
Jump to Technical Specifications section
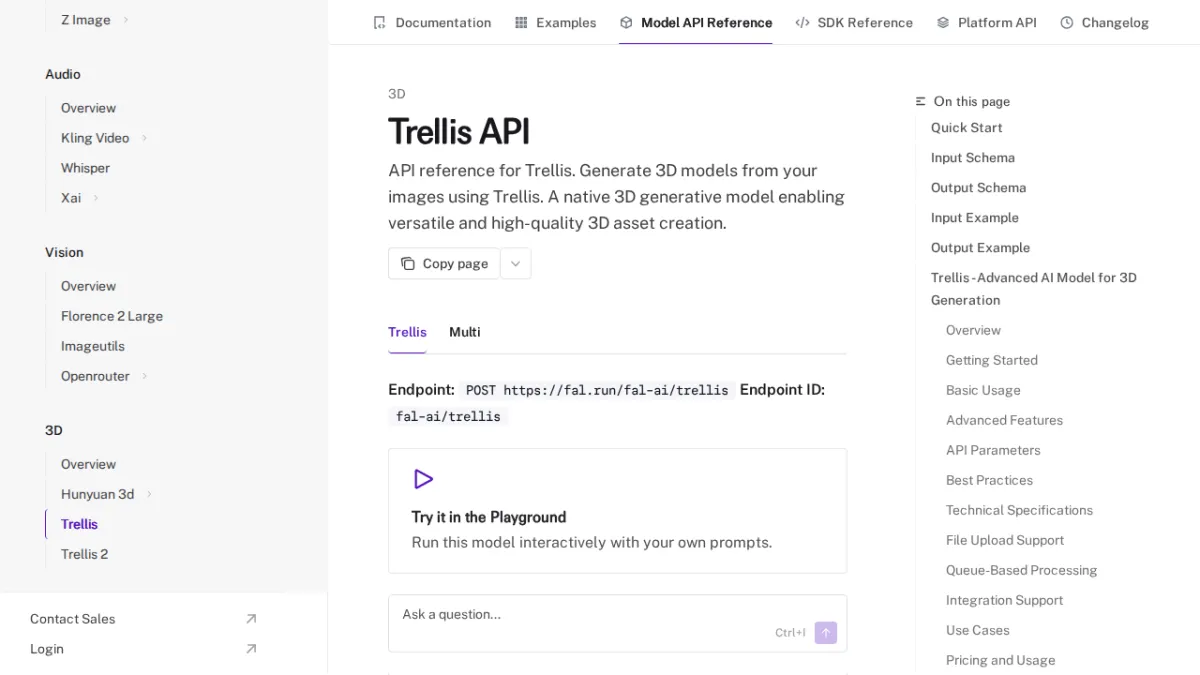1019,510
